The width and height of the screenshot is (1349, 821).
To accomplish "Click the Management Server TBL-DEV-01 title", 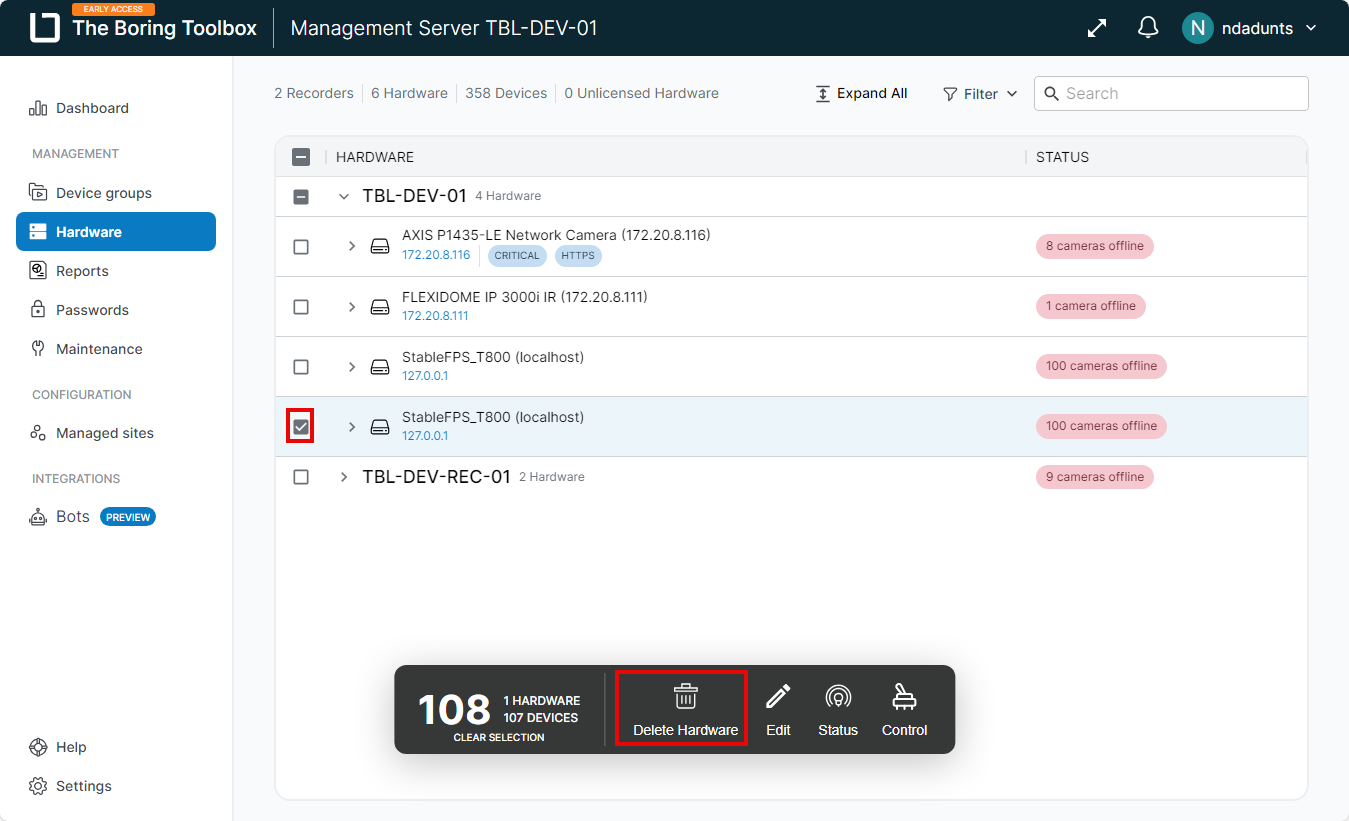I will pyautogui.click(x=444, y=28).
